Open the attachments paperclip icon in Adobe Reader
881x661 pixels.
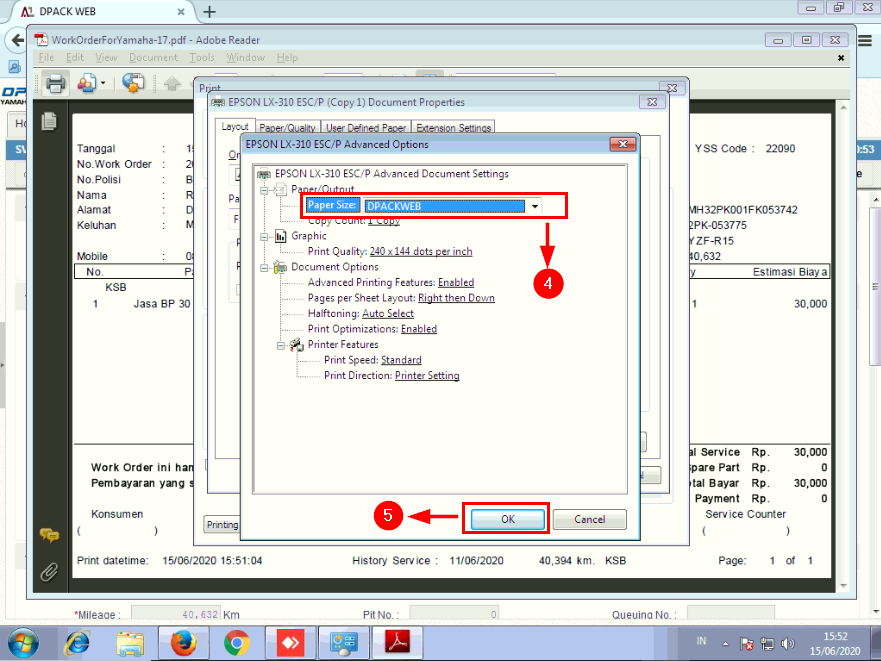[49, 572]
